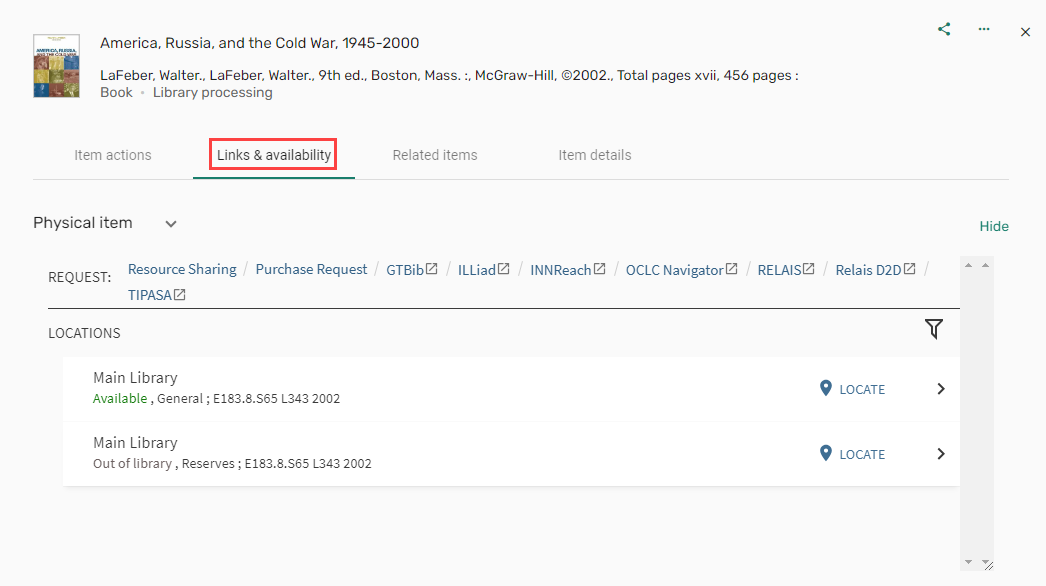The width and height of the screenshot is (1046, 586).
Task: Click the OCLC Navigator link
Action: pos(681,270)
